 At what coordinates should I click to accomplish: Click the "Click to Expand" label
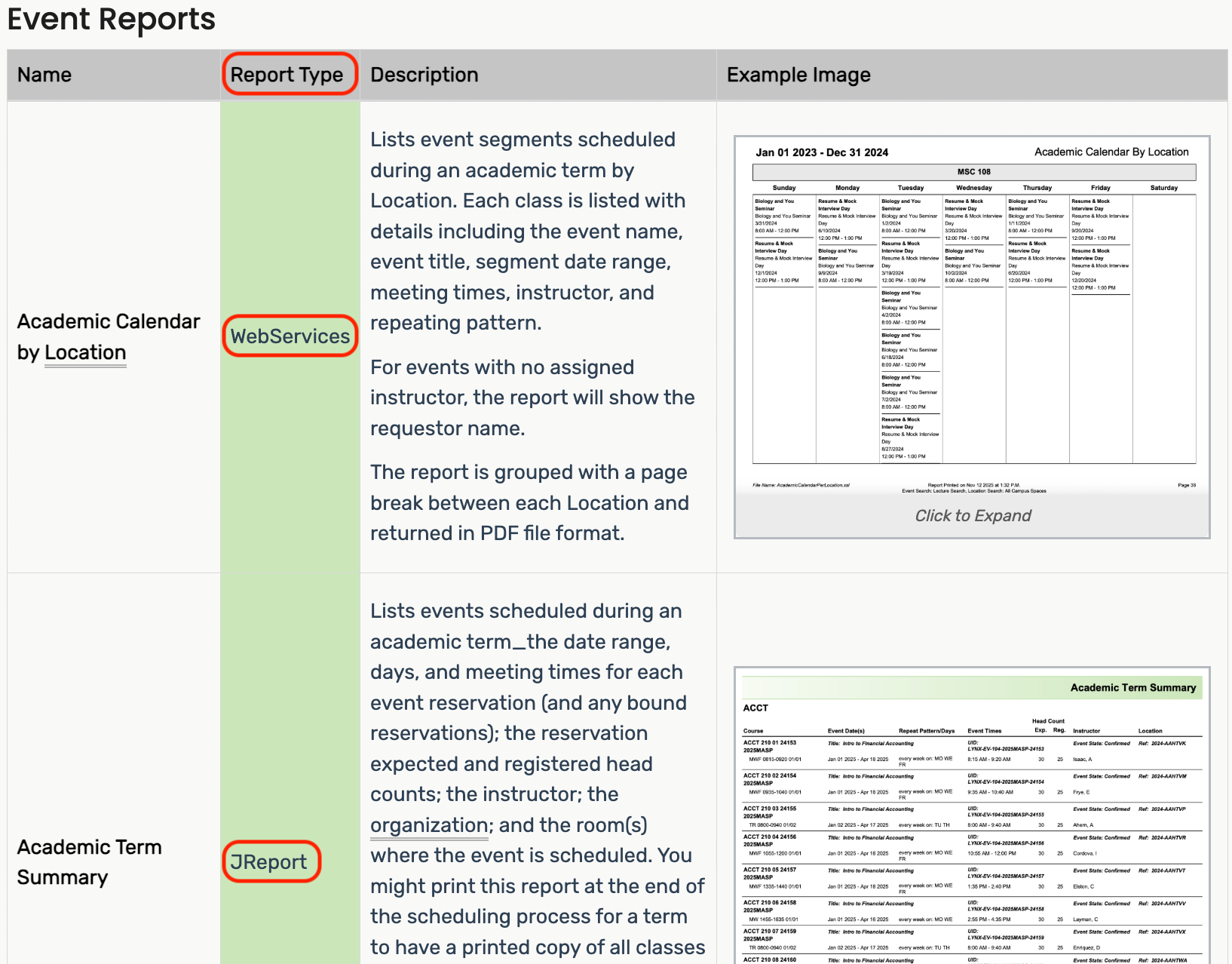973,515
